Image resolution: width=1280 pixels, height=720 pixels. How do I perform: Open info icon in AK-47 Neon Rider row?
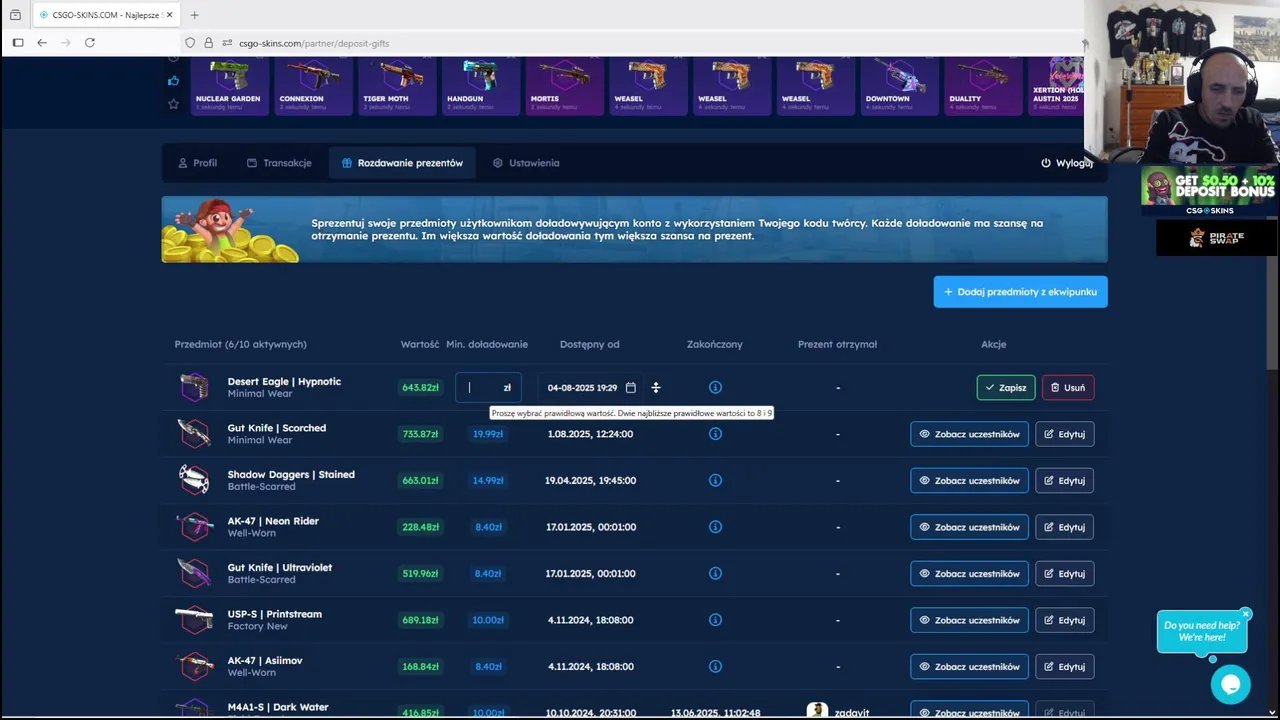715,527
